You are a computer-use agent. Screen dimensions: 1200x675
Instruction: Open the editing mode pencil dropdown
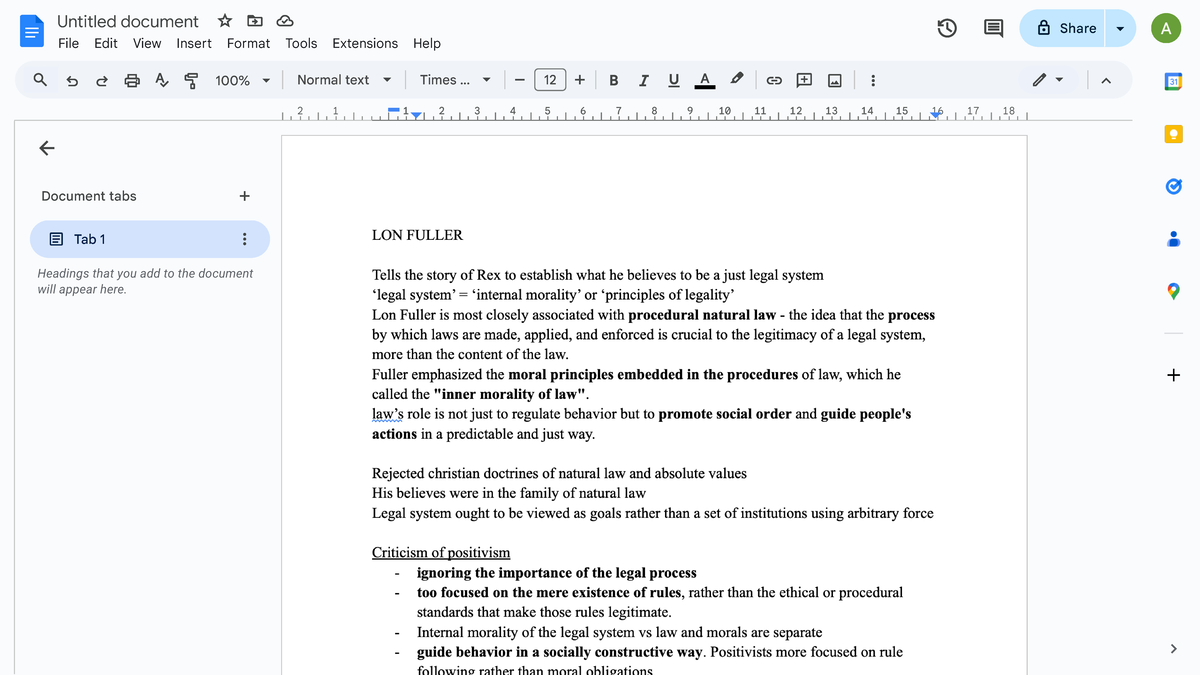pos(1048,80)
